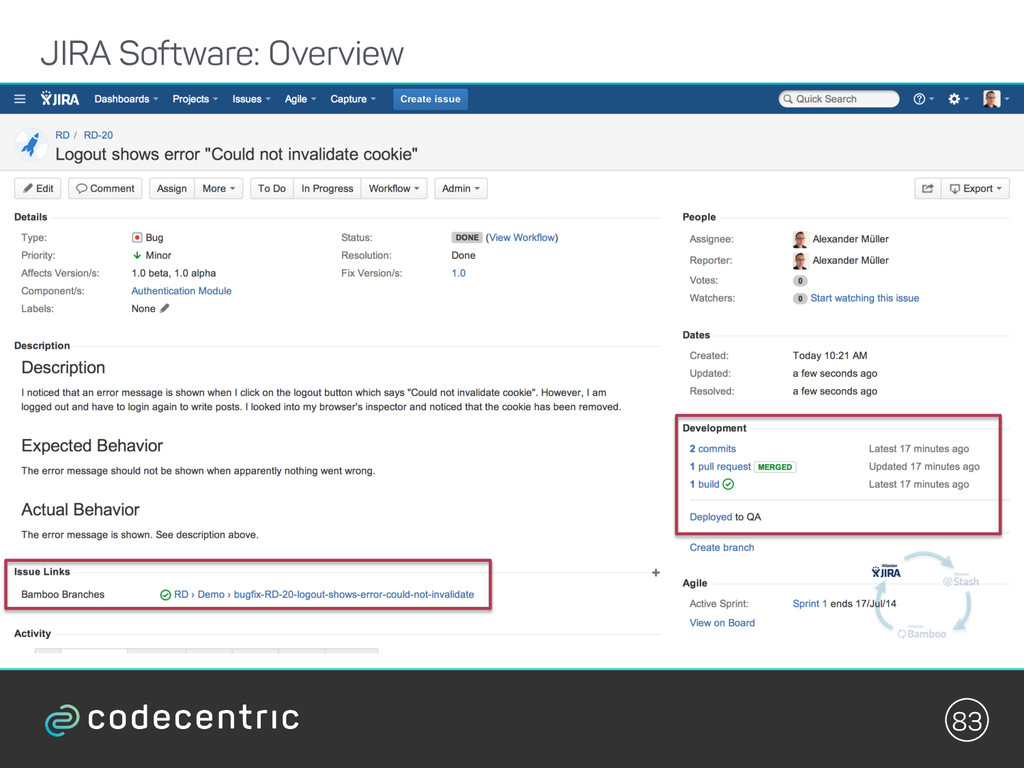The width and height of the screenshot is (1024, 768).
Task: Click the DONE status badge
Action: [467, 238]
